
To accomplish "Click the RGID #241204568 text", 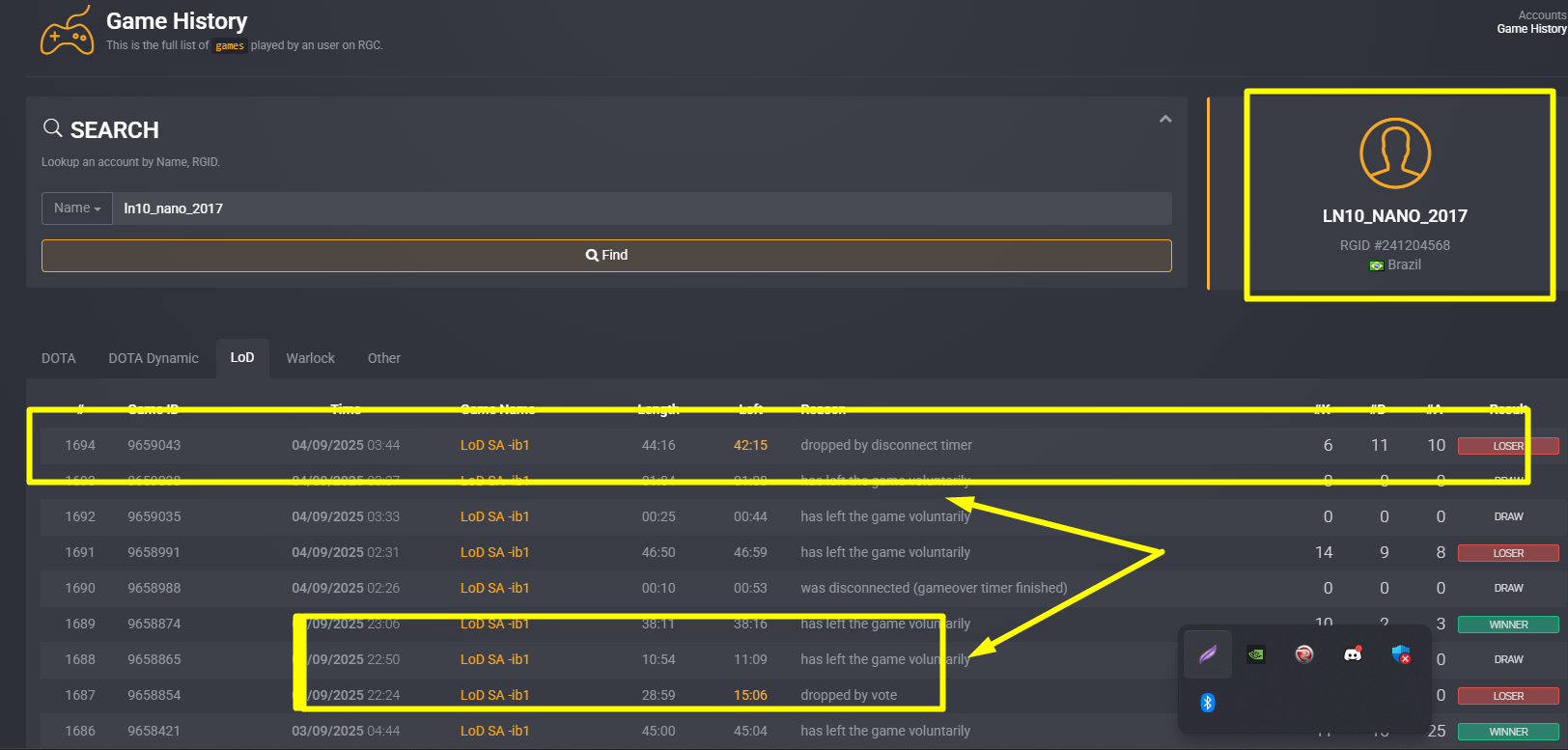I will tap(1395, 245).
